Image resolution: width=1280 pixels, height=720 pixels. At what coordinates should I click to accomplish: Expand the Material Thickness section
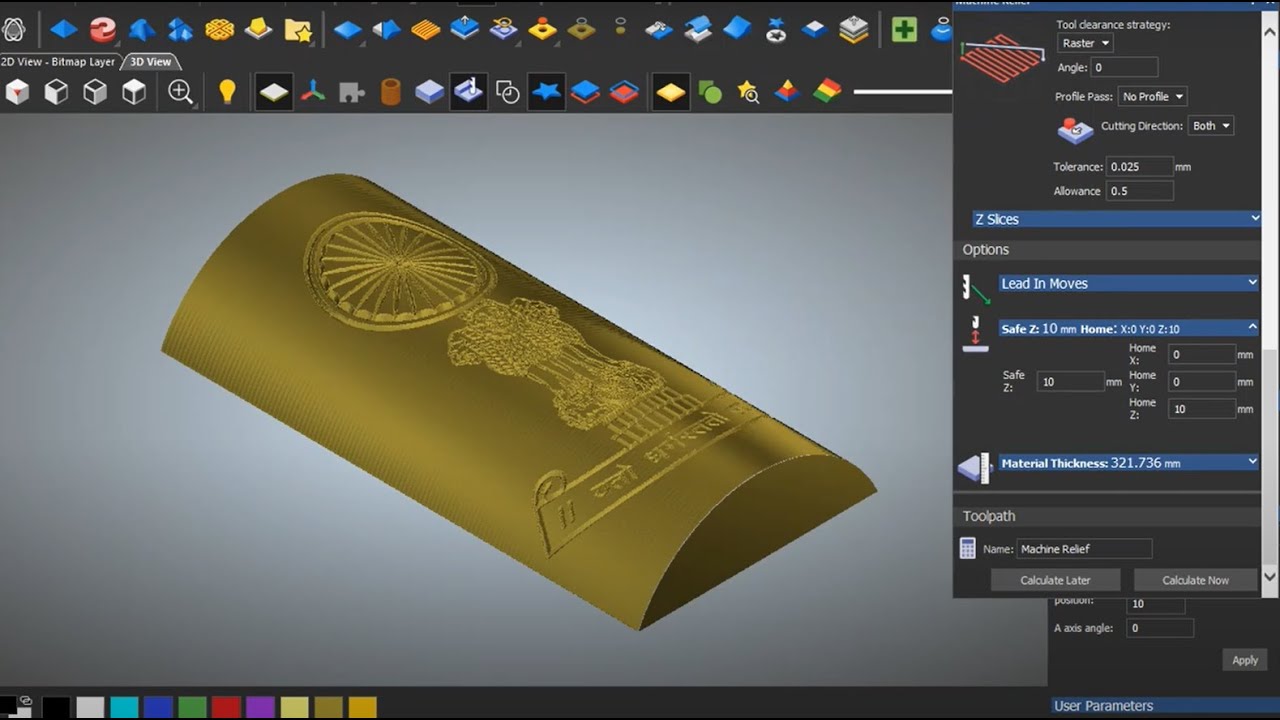1128,463
